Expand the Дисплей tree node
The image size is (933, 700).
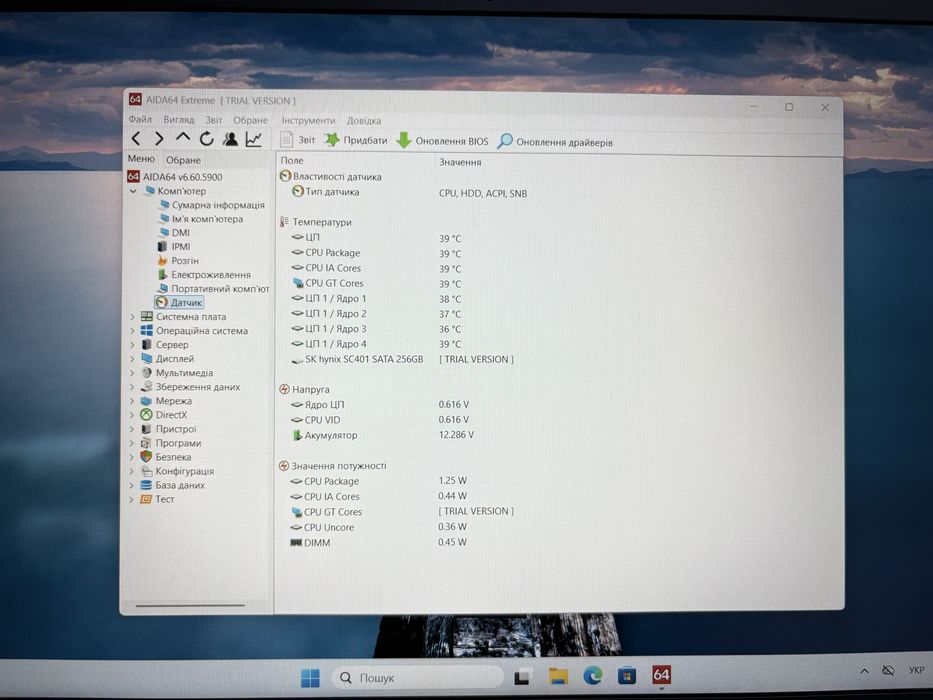132,359
